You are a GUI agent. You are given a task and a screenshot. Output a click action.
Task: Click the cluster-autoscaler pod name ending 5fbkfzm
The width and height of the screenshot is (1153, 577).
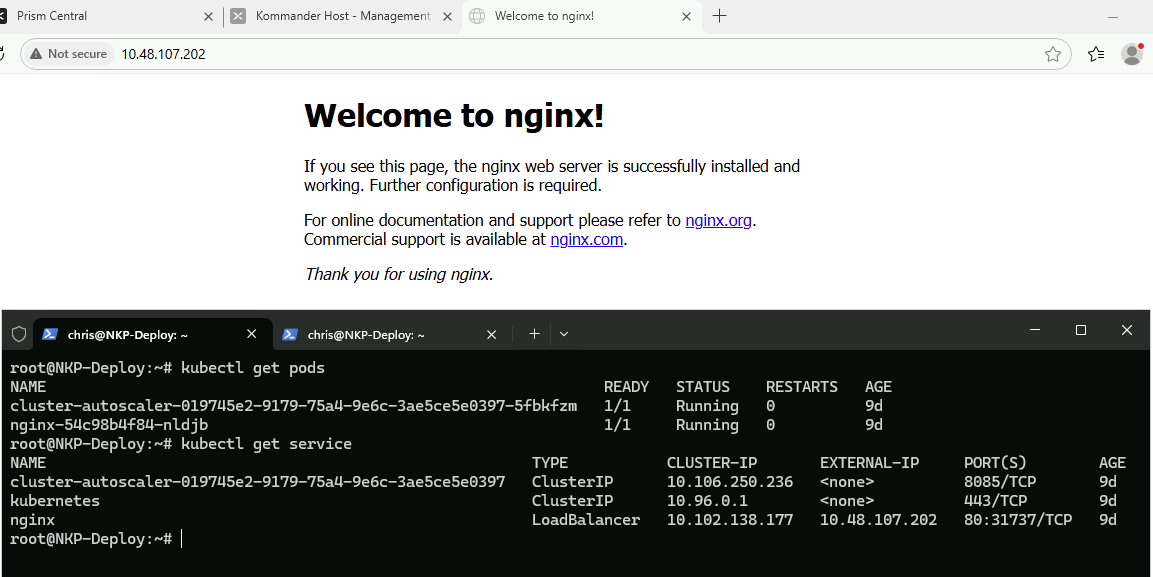tap(293, 406)
